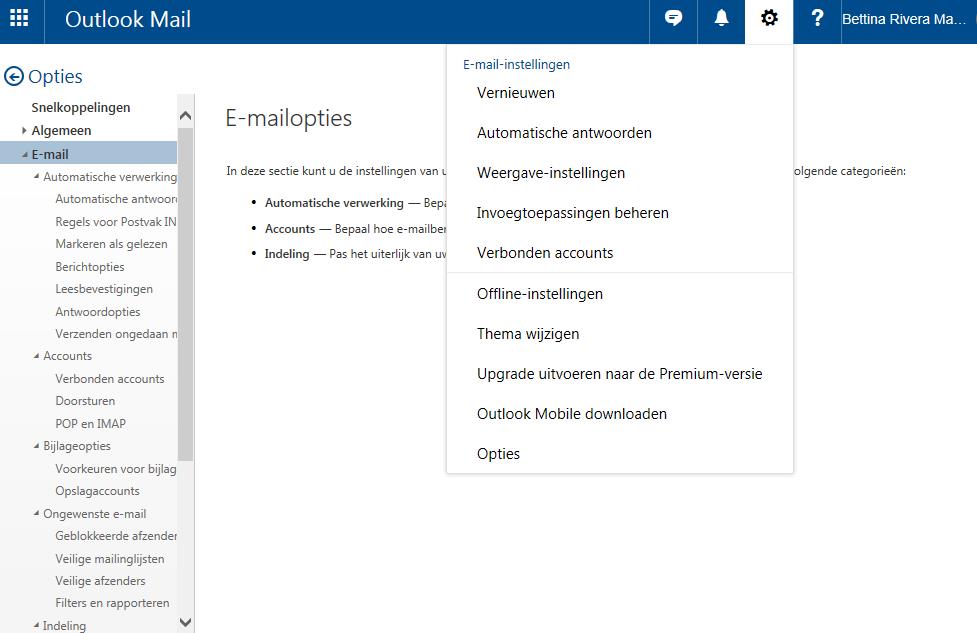Close the settings gear menu

(x=769, y=19)
